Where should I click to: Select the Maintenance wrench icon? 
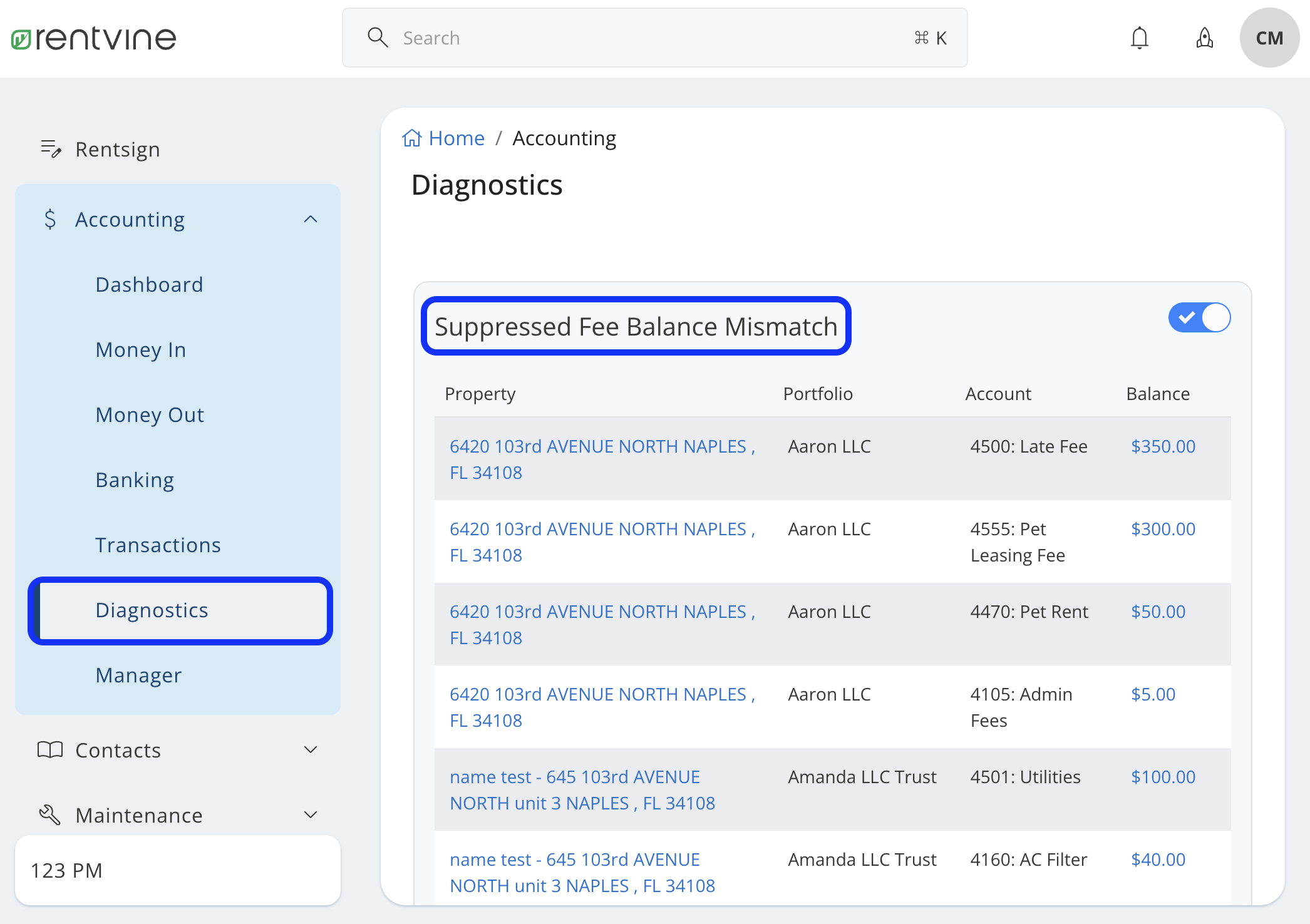coord(49,814)
